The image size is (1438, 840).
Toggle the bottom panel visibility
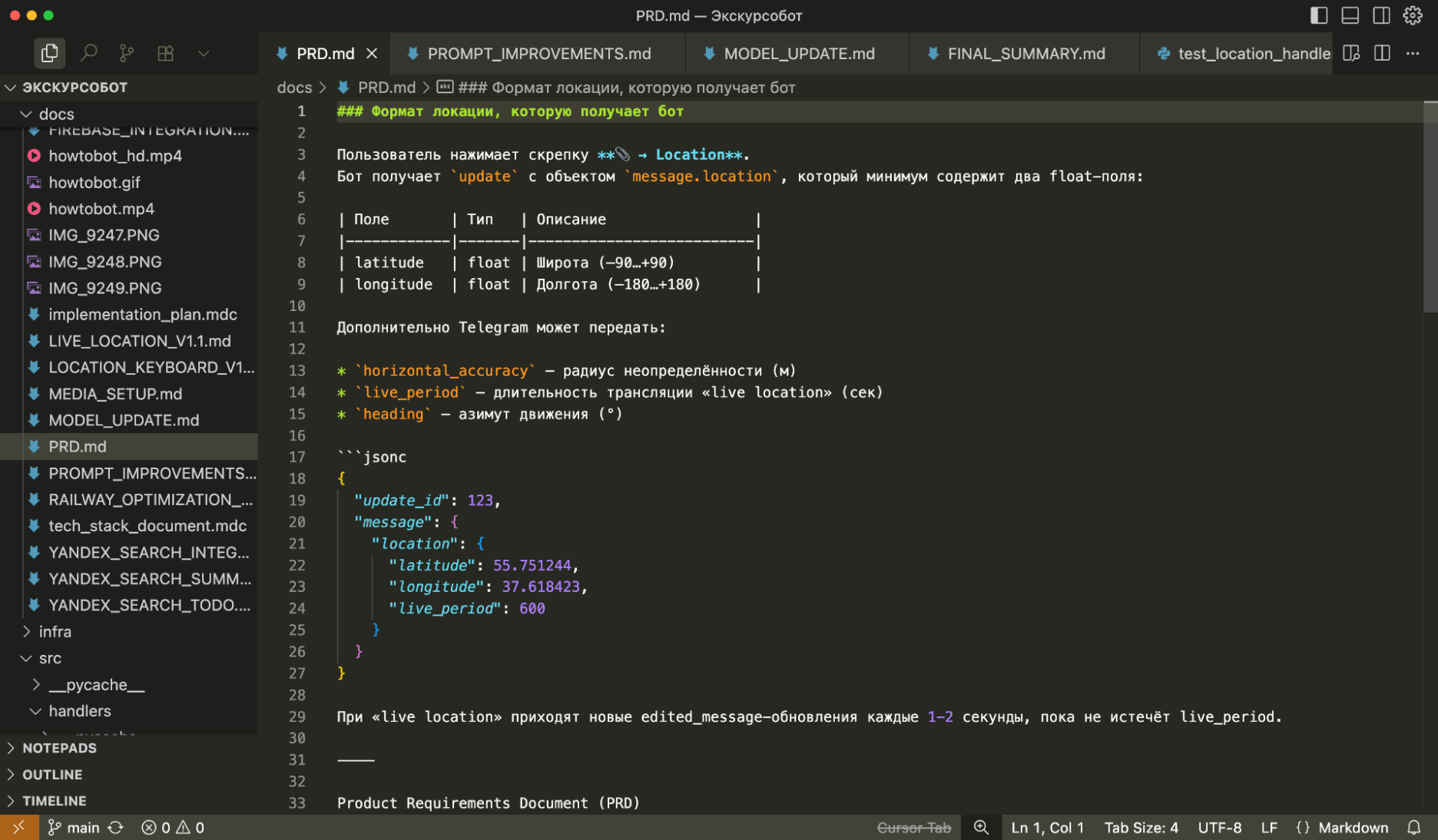(x=1350, y=15)
